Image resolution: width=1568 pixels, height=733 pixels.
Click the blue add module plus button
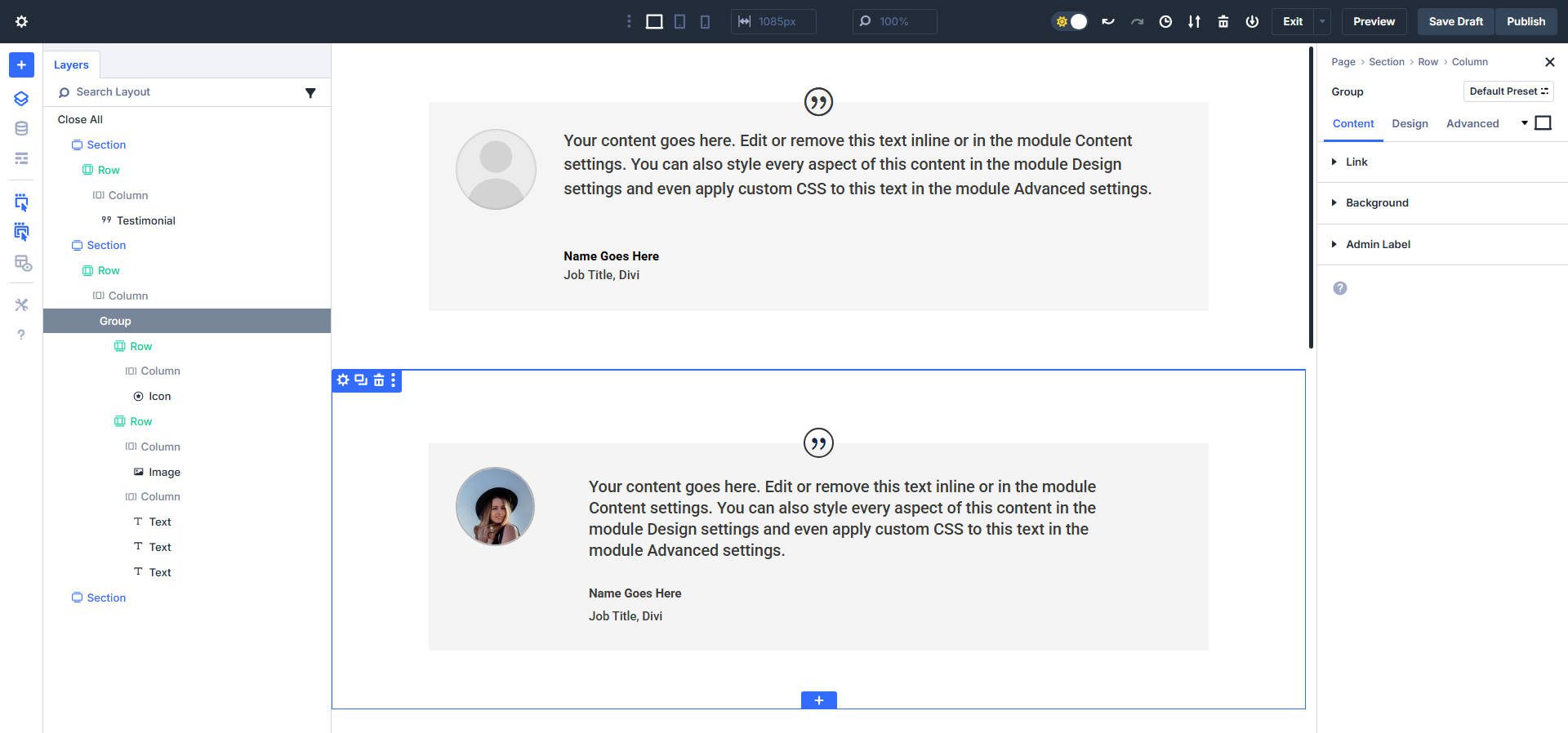(x=21, y=65)
